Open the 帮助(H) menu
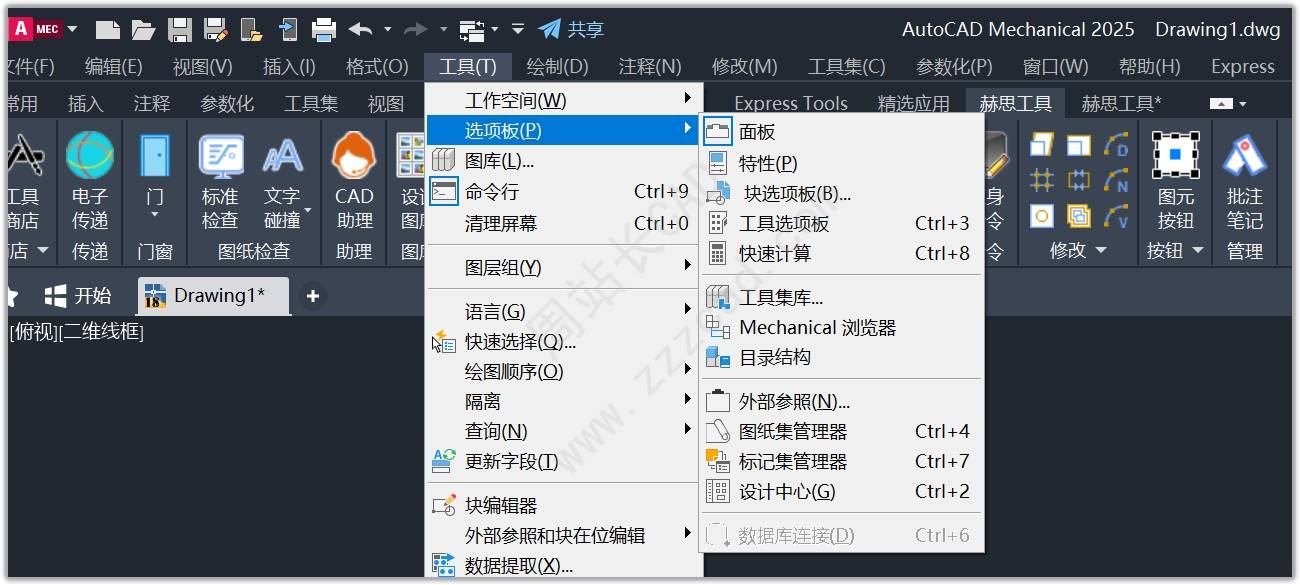This screenshot has height=585, width=1300. click(1149, 67)
